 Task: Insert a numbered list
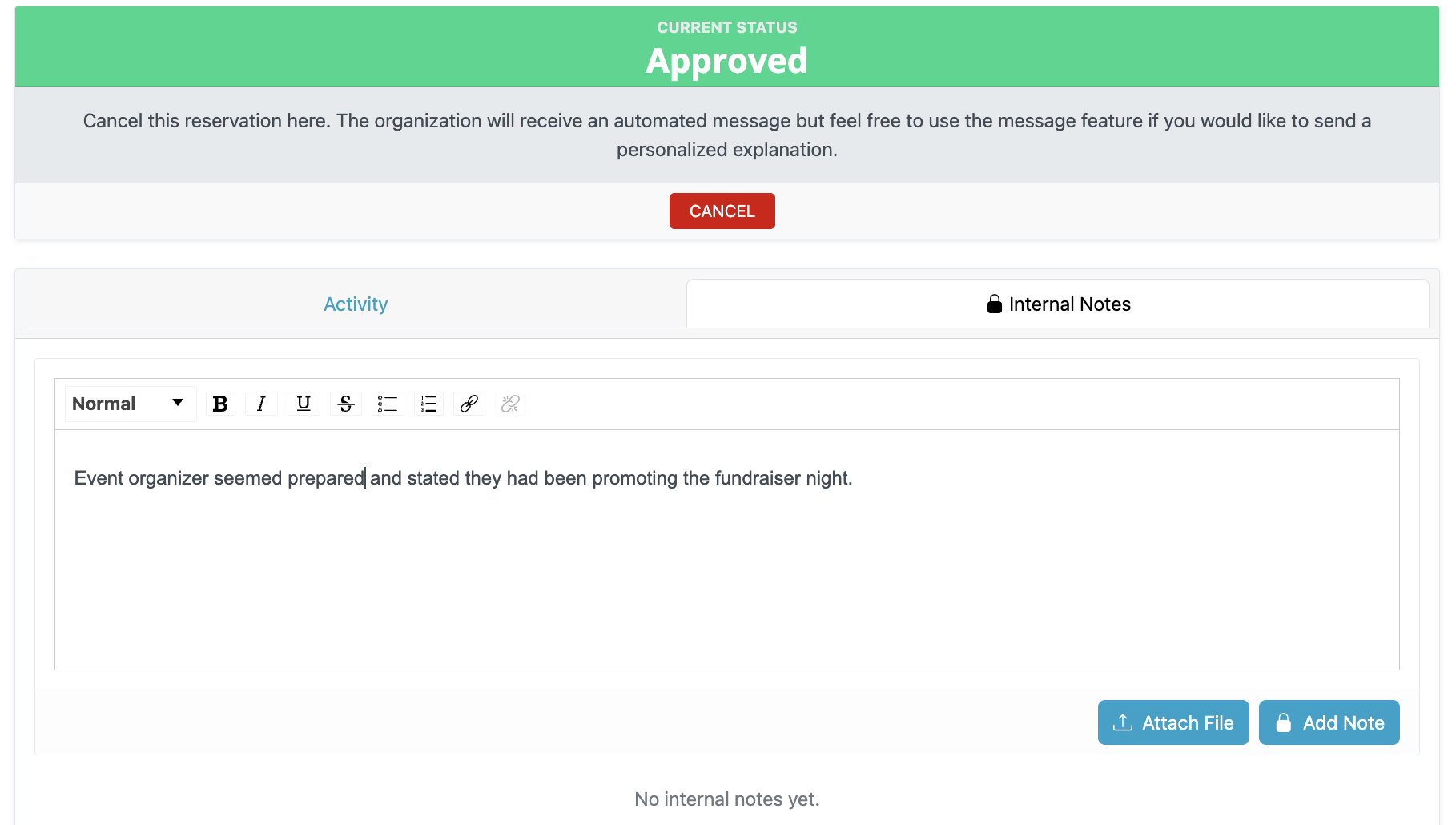pyautogui.click(x=429, y=404)
